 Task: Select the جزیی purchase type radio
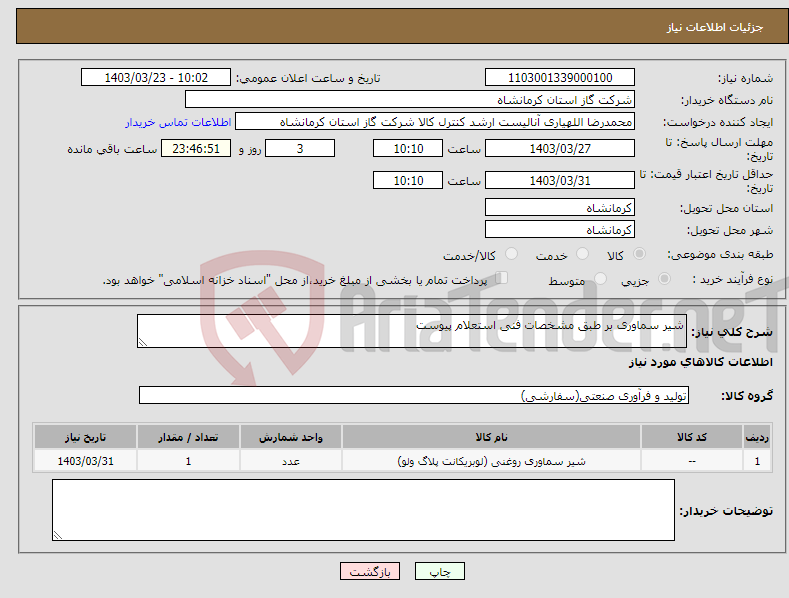pyautogui.click(x=664, y=279)
